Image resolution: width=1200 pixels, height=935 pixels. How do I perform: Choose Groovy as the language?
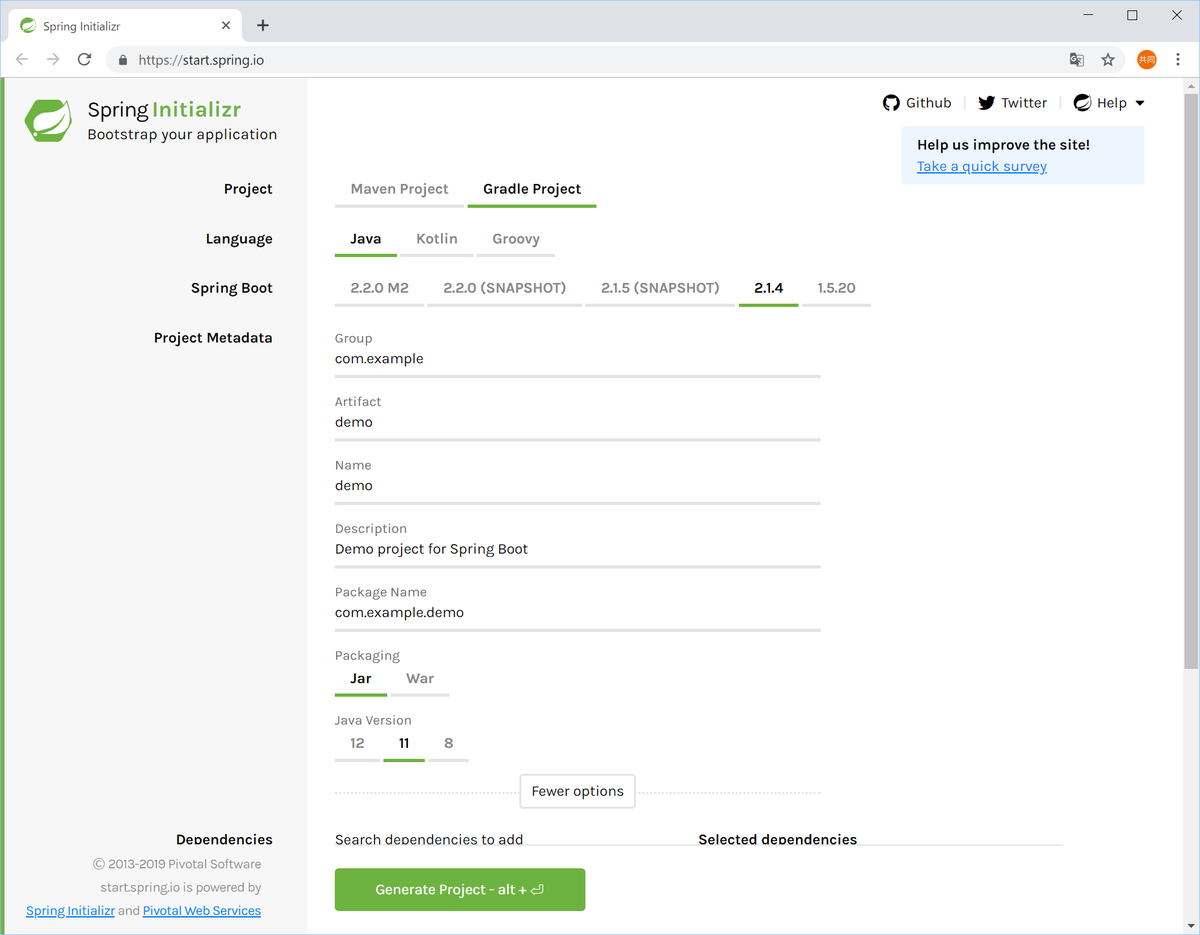pos(516,239)
